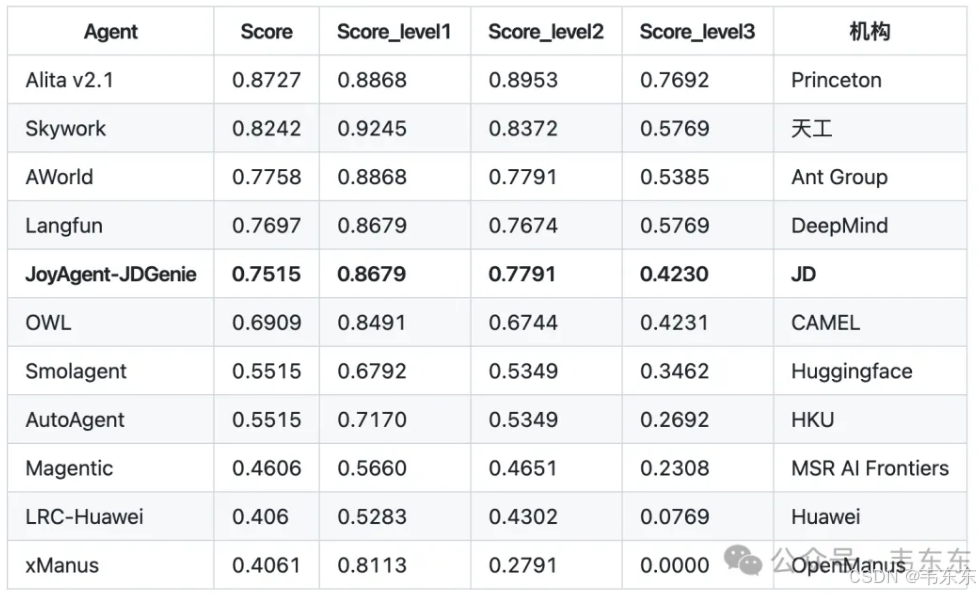The height and width of the screenshot is (594, 980).
Task: Select the "0.8372" level2 value
Action: point(523,129)
